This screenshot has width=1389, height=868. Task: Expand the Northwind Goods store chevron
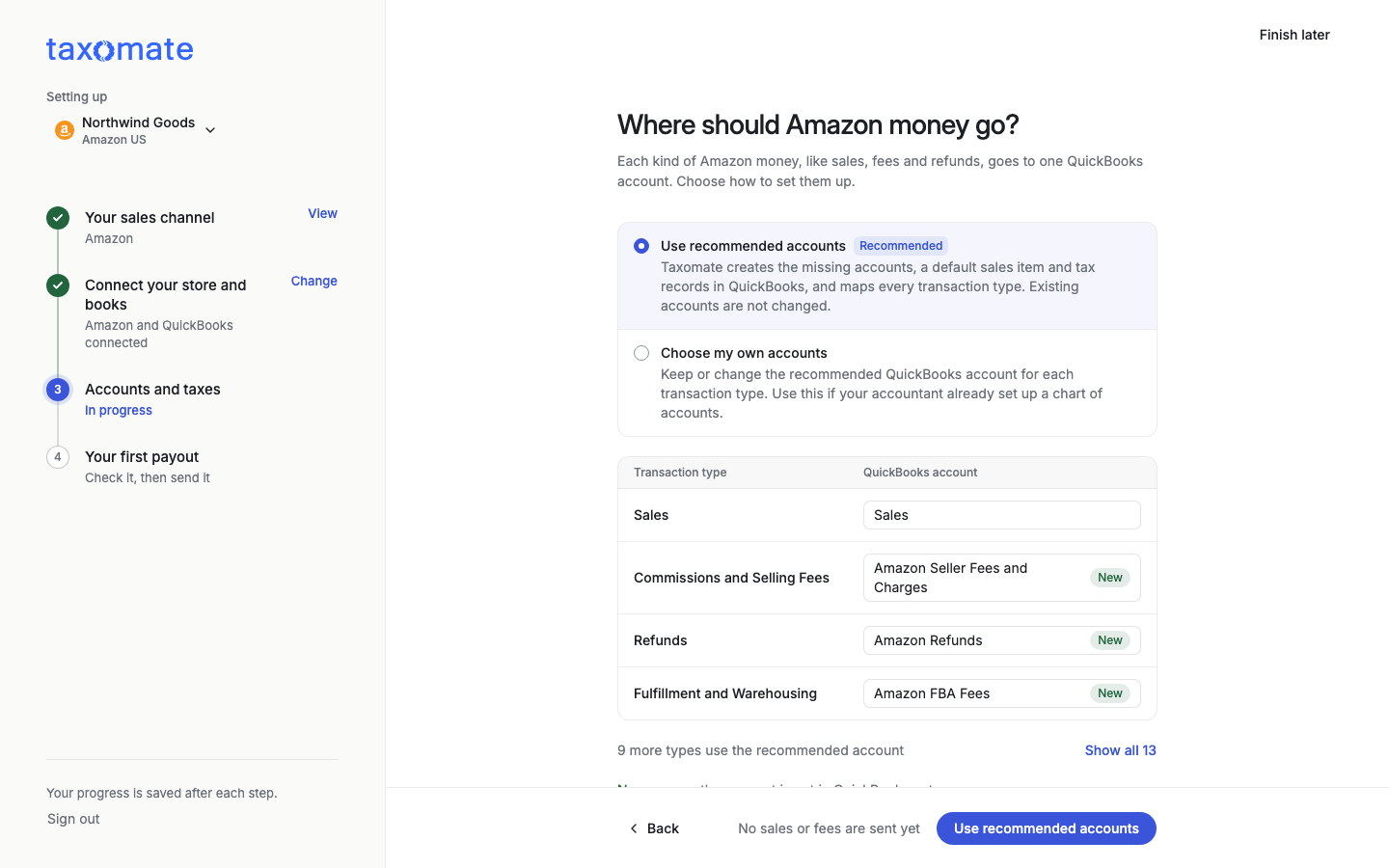pos(210,130)
